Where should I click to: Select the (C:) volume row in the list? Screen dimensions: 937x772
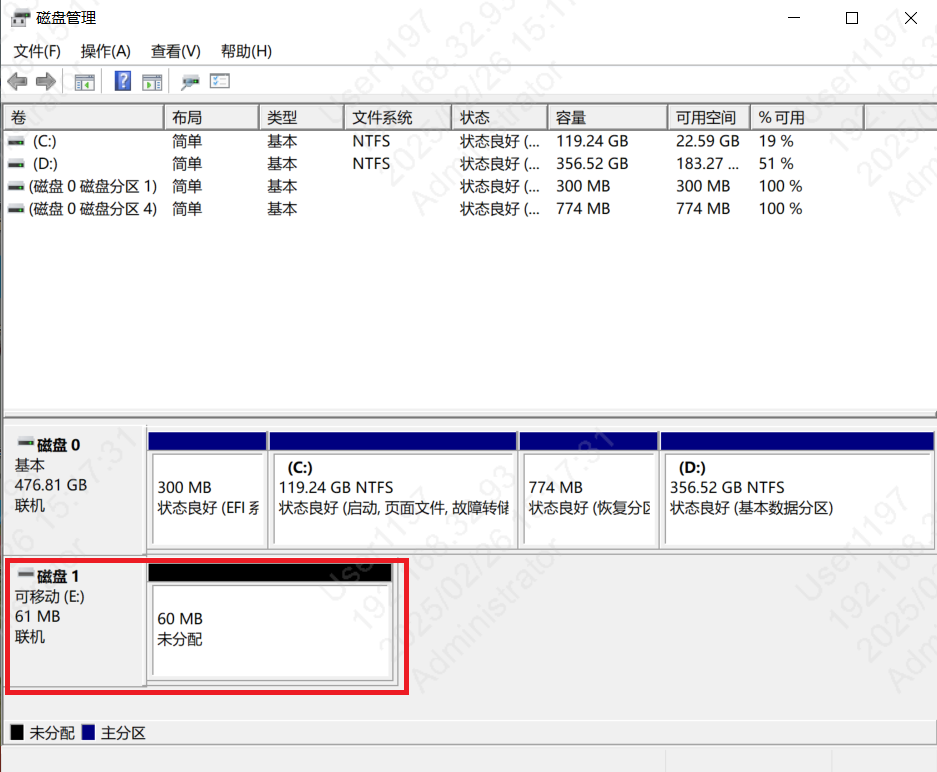click(x=80, y=141)
